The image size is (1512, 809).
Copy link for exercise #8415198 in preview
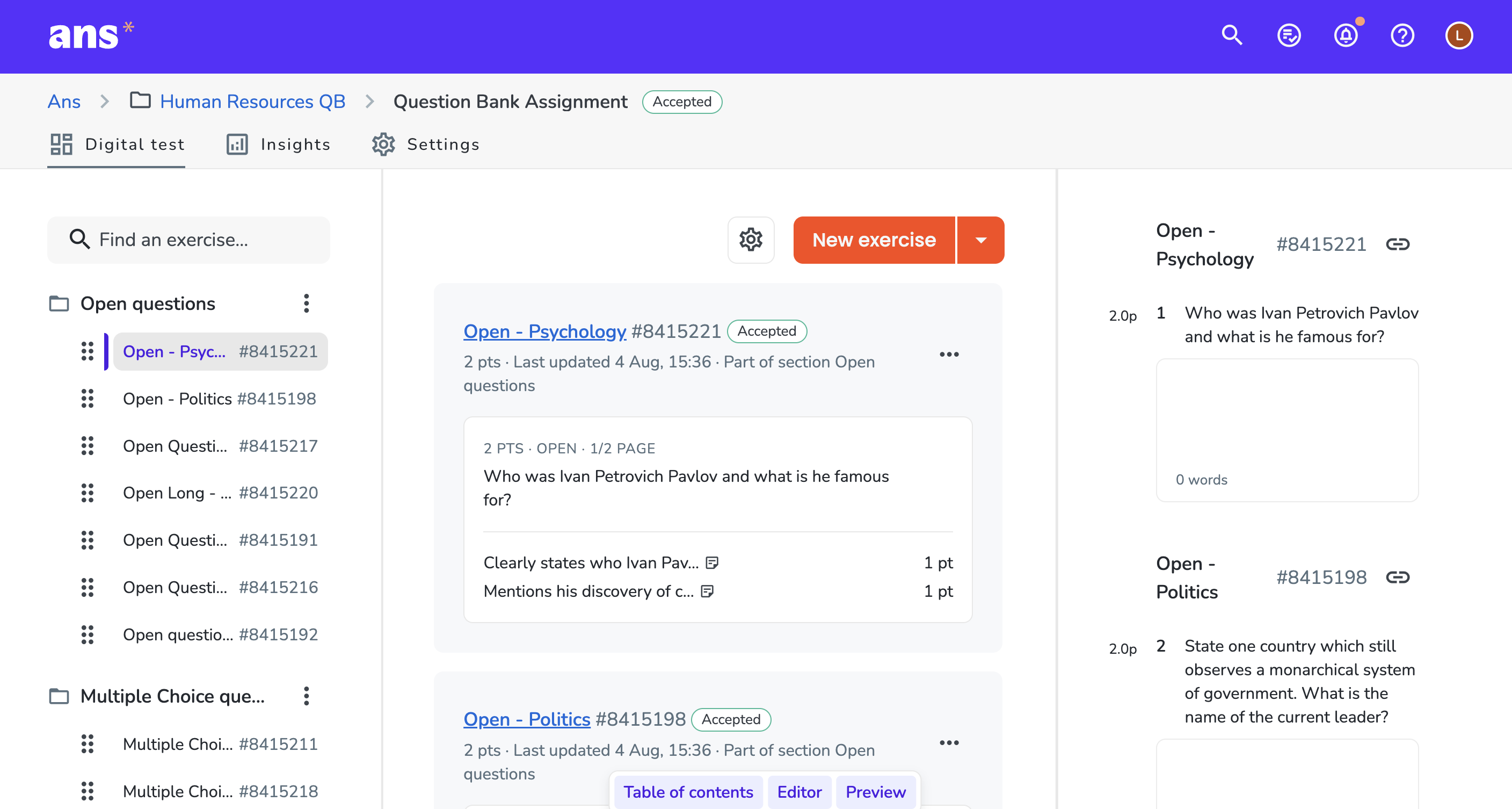(1398, 577)
